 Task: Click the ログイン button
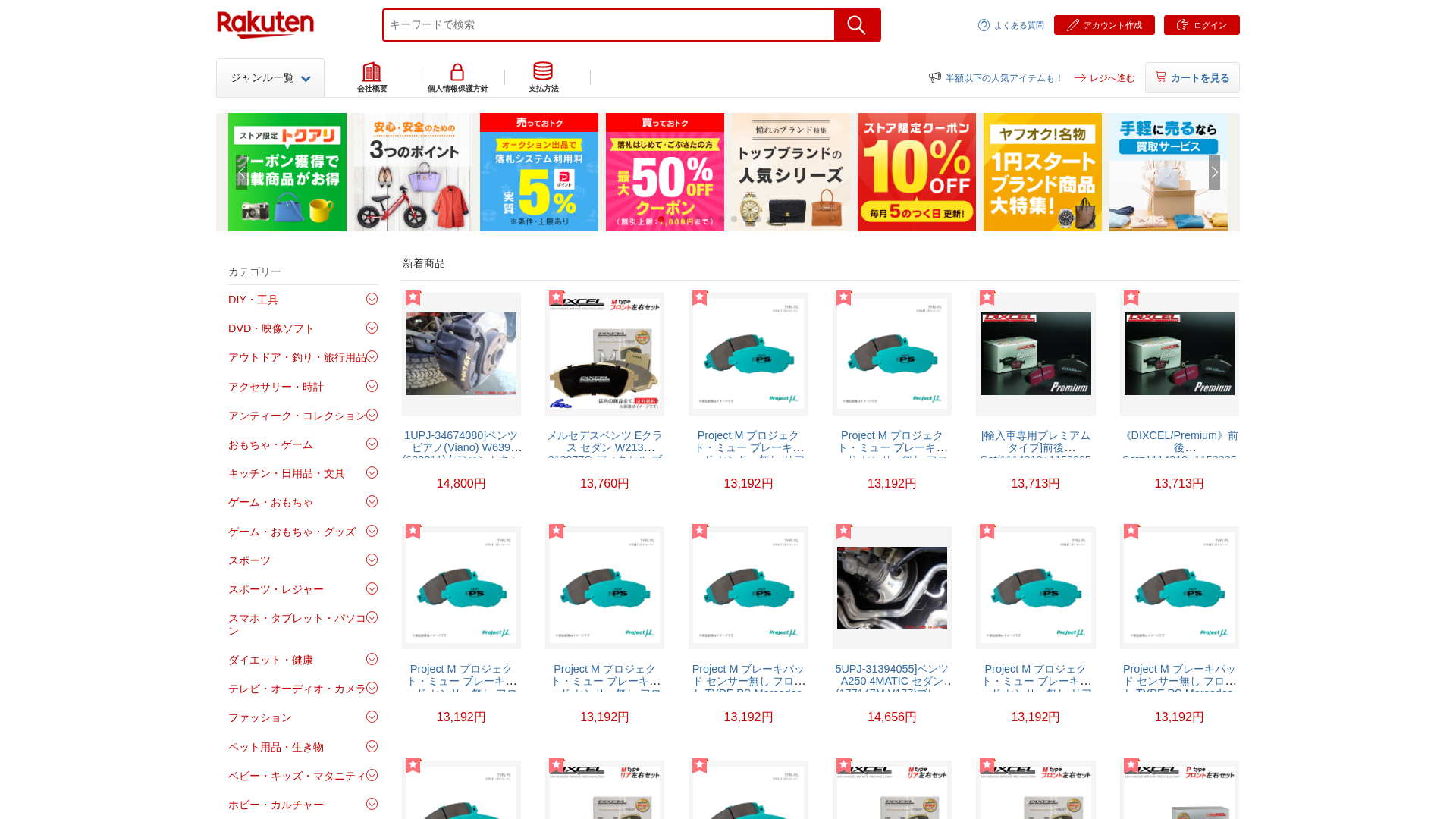pyautogui.click(x=1201, y=25)
